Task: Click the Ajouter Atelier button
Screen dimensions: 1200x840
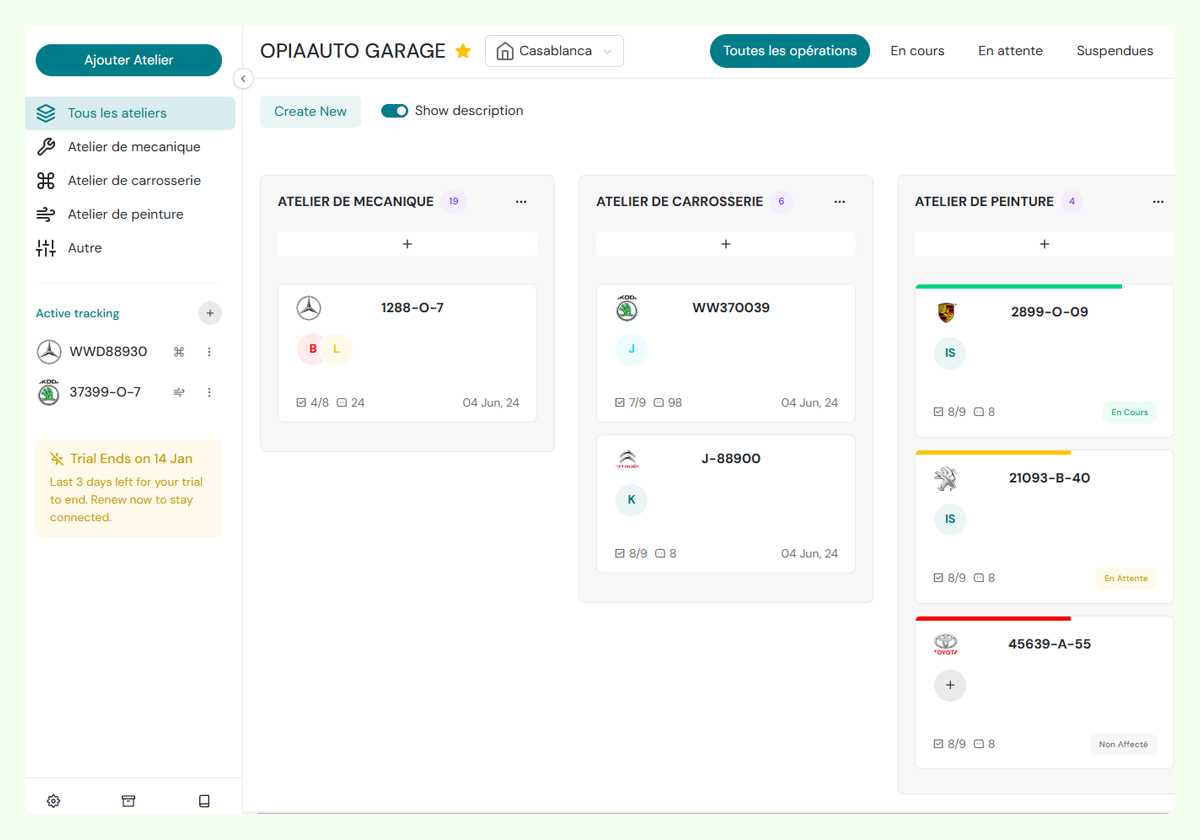Action: tap(129, 60)
